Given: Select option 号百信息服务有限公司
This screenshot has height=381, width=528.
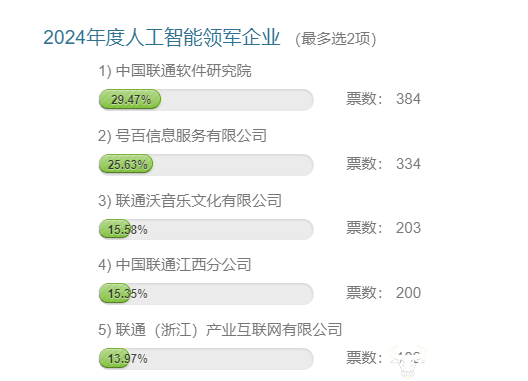Looking at the screenshot, I should click(182, 136).
